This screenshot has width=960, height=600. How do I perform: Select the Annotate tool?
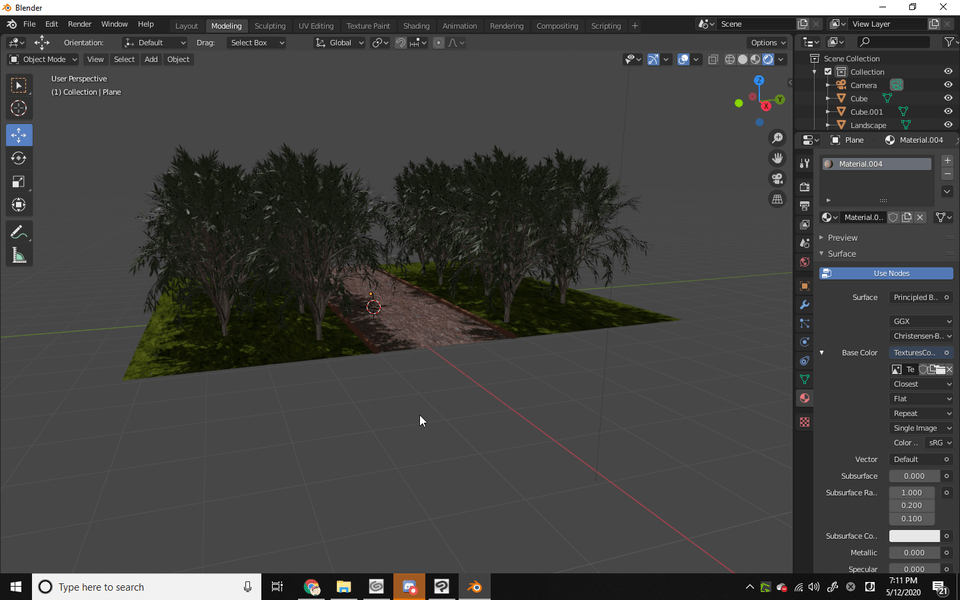[x=19, y=232]
